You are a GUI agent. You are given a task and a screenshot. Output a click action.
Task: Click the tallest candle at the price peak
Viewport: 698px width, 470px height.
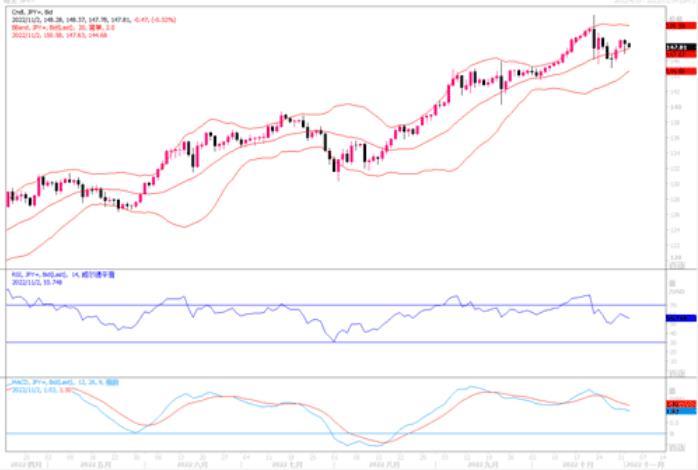tap(594, 38)
